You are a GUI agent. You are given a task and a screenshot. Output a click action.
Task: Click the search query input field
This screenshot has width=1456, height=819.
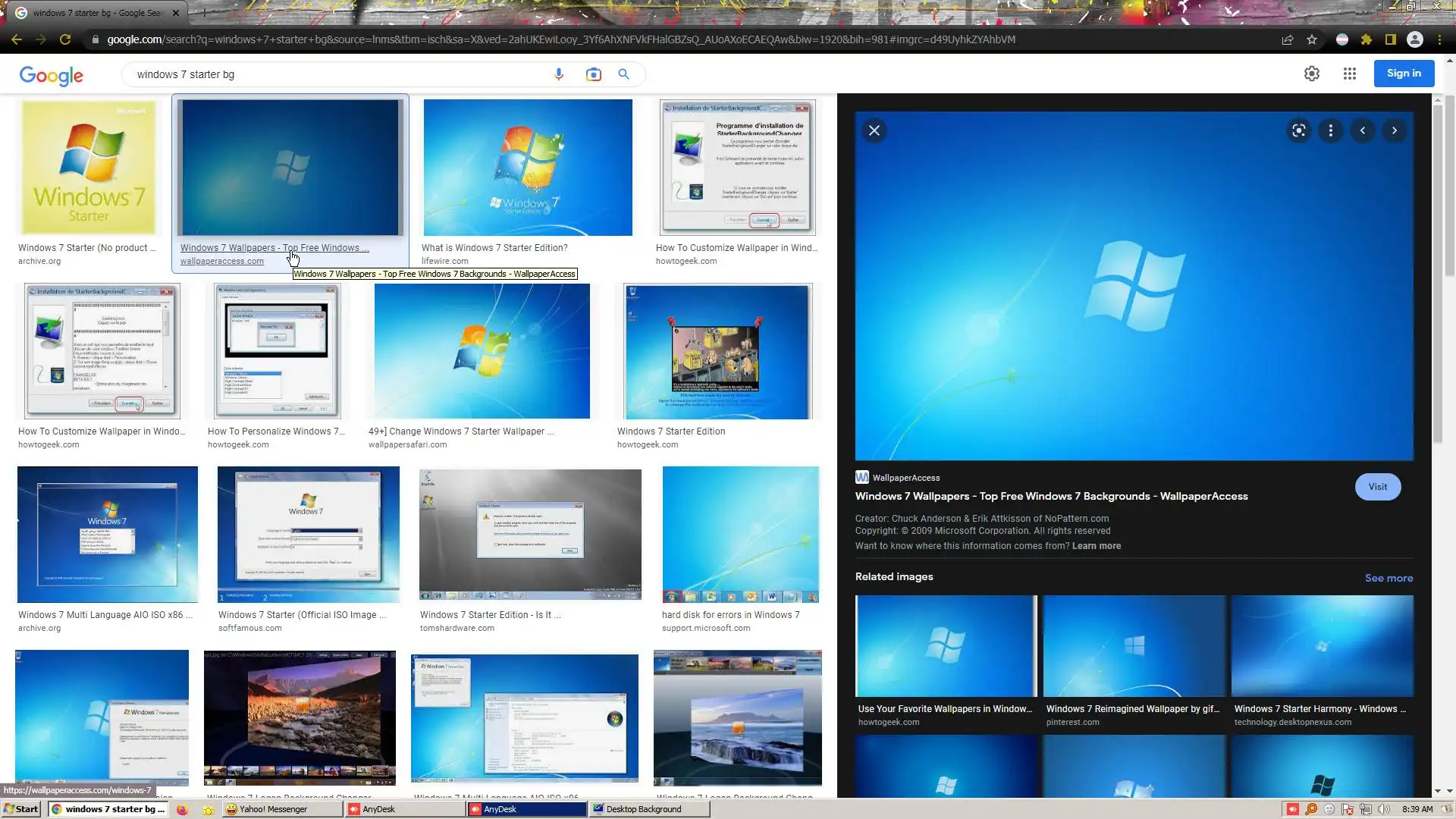click(x=334, y=74)
